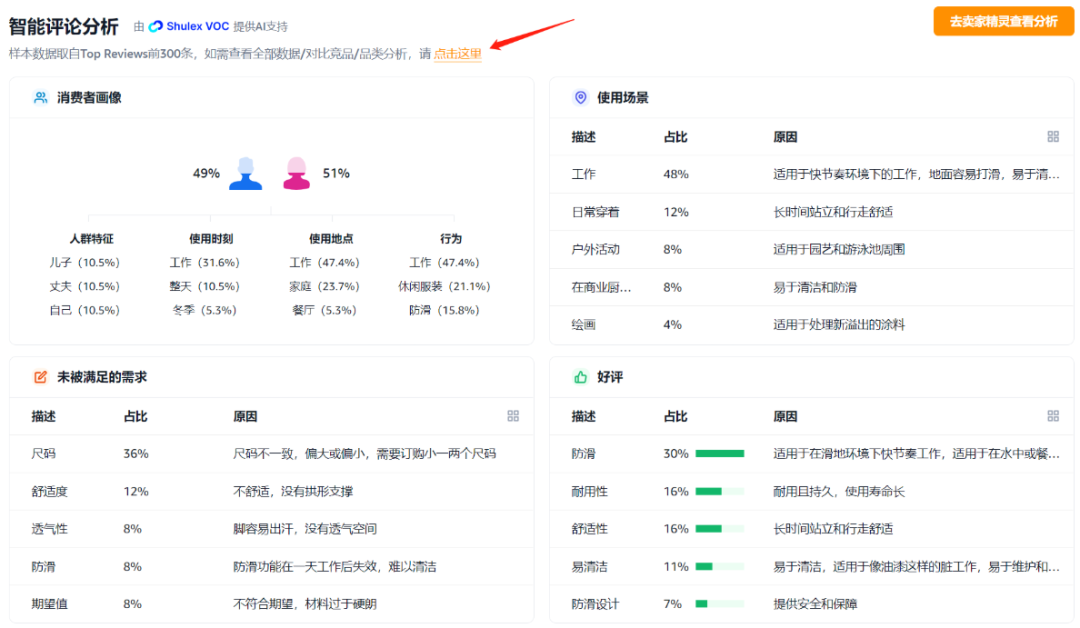Click 原因 header in 使用场景 table

pos(785,136)
